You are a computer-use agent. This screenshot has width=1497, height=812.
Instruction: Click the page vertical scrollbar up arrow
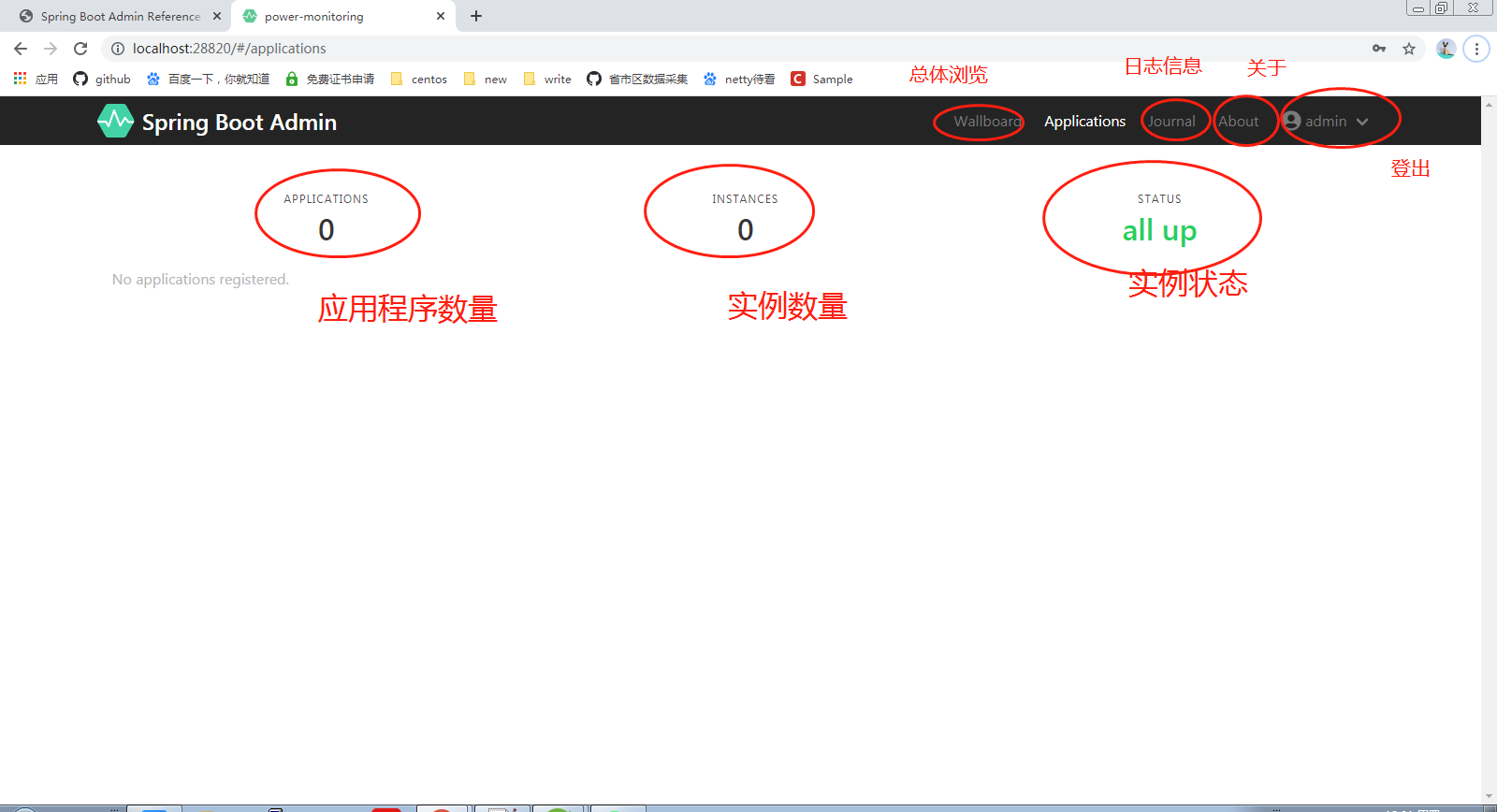(x=1489, y=105)
